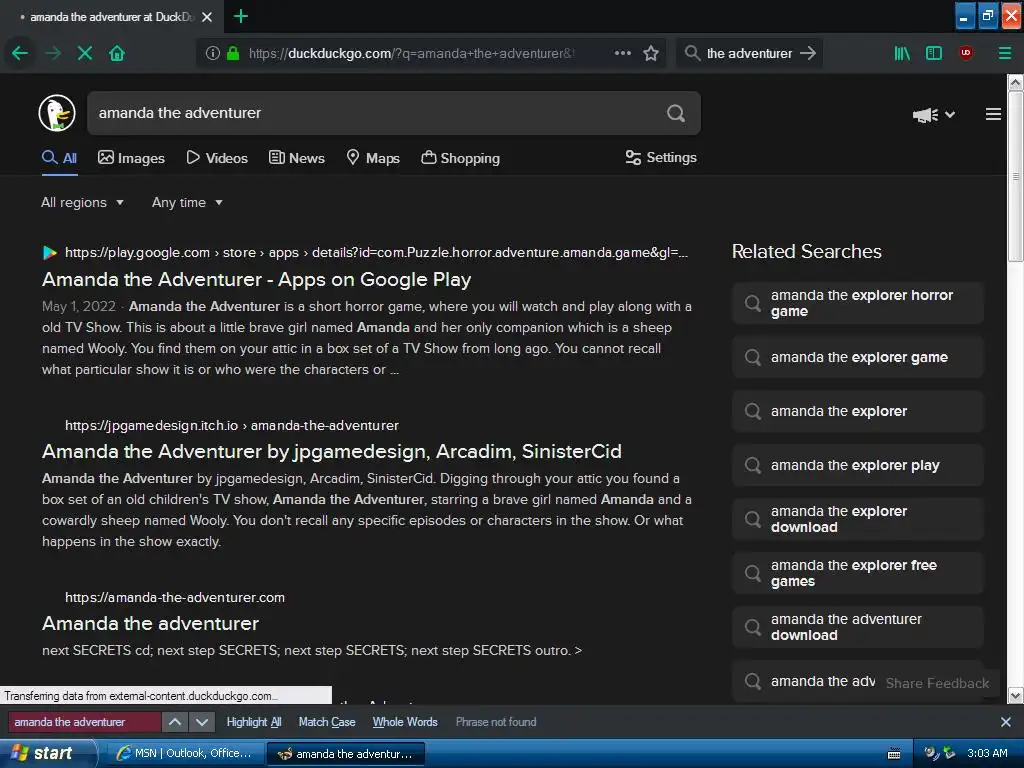This screenshot has width=1024, height=768.
Task: Click the play.google.com result URL
Action: [x=376, y=252]
